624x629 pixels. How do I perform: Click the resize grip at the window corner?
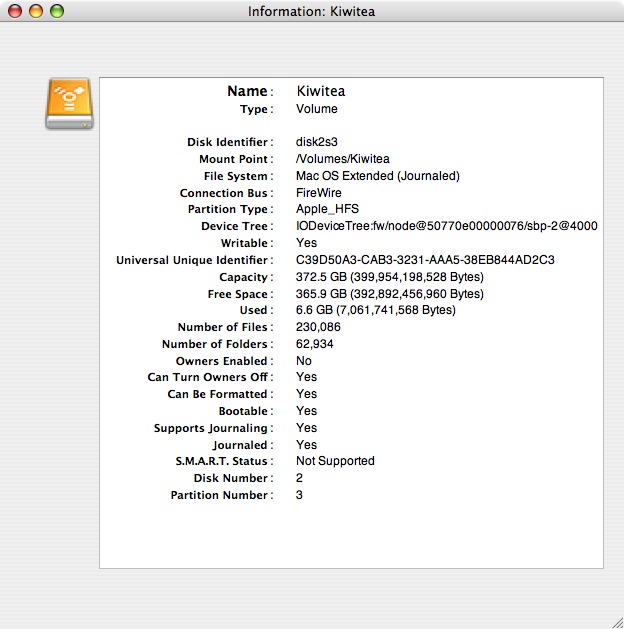pyautogui.click(x=617, y=622)
